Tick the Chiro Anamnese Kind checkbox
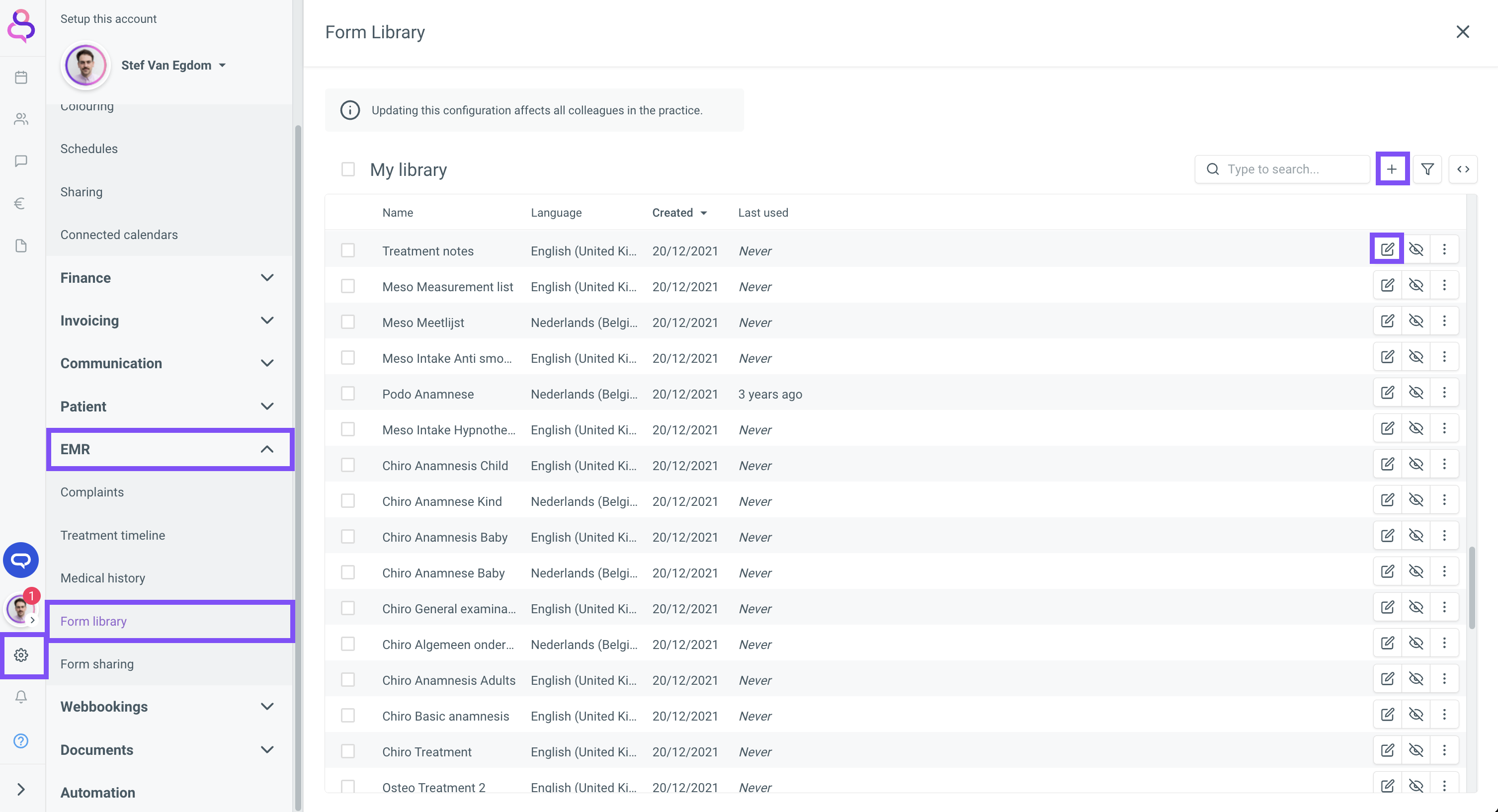 click(x=348, y=500)
